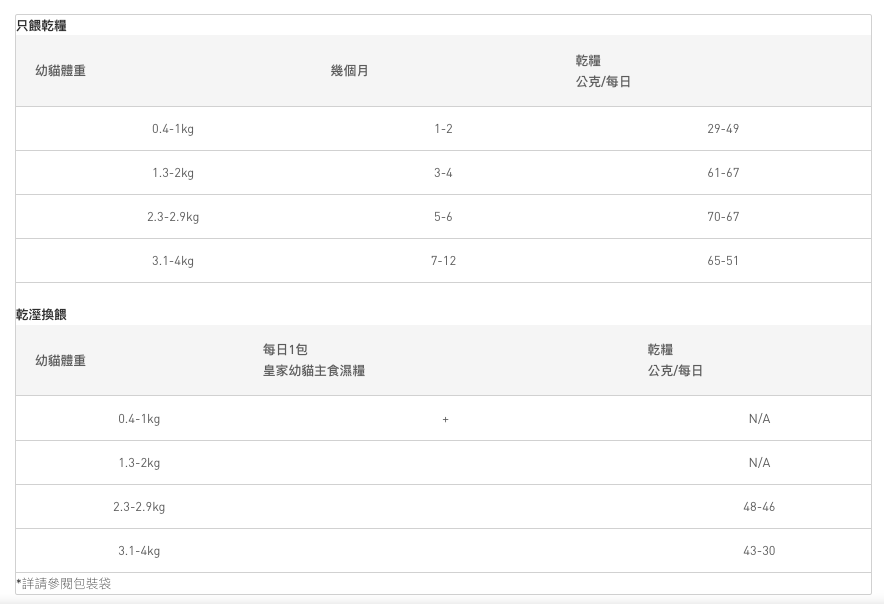Image resolution: width=884 pixels, height=604 pixels.
Task: Click the 65-51 grams value
Action: 723,261
